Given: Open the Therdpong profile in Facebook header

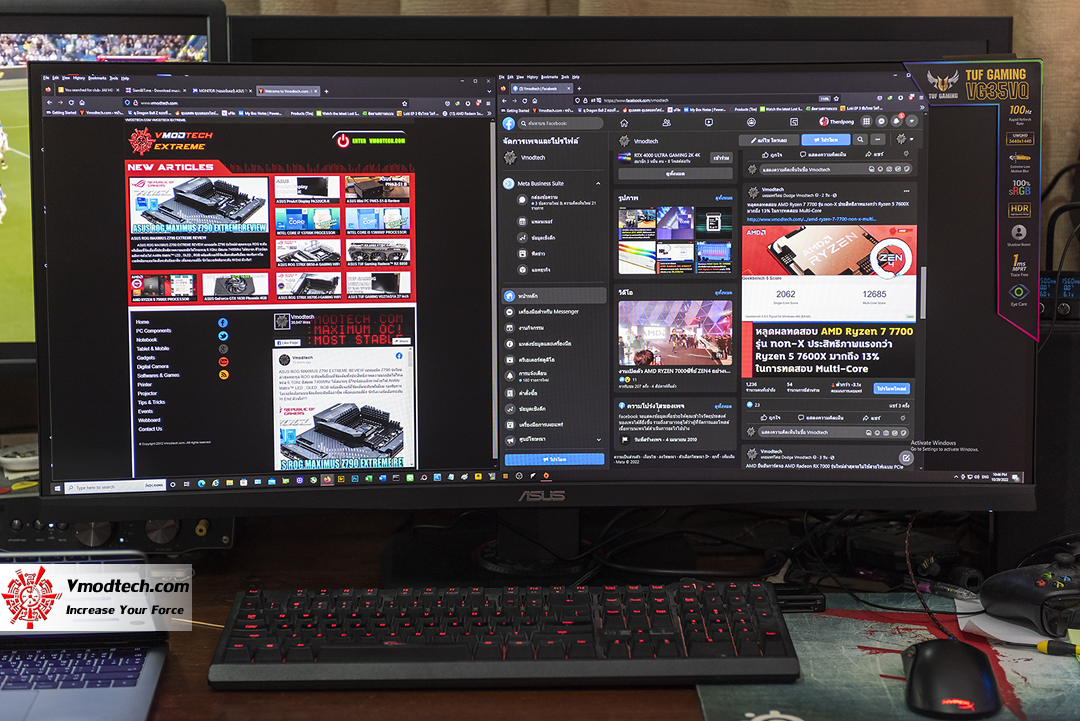Looking at the screenshot, I should tap(836, 122).
